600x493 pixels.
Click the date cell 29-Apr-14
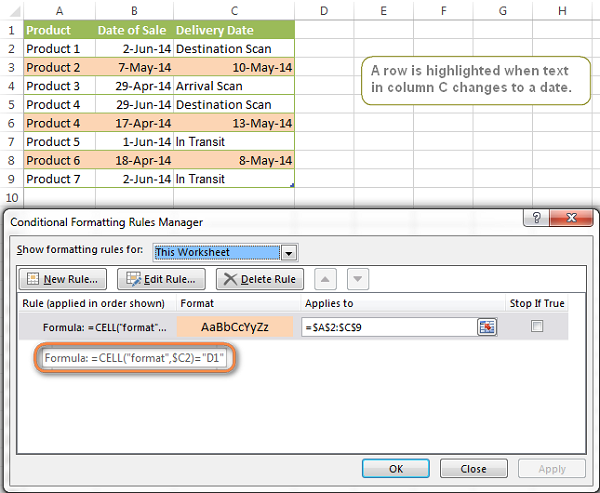coord(134,86)
